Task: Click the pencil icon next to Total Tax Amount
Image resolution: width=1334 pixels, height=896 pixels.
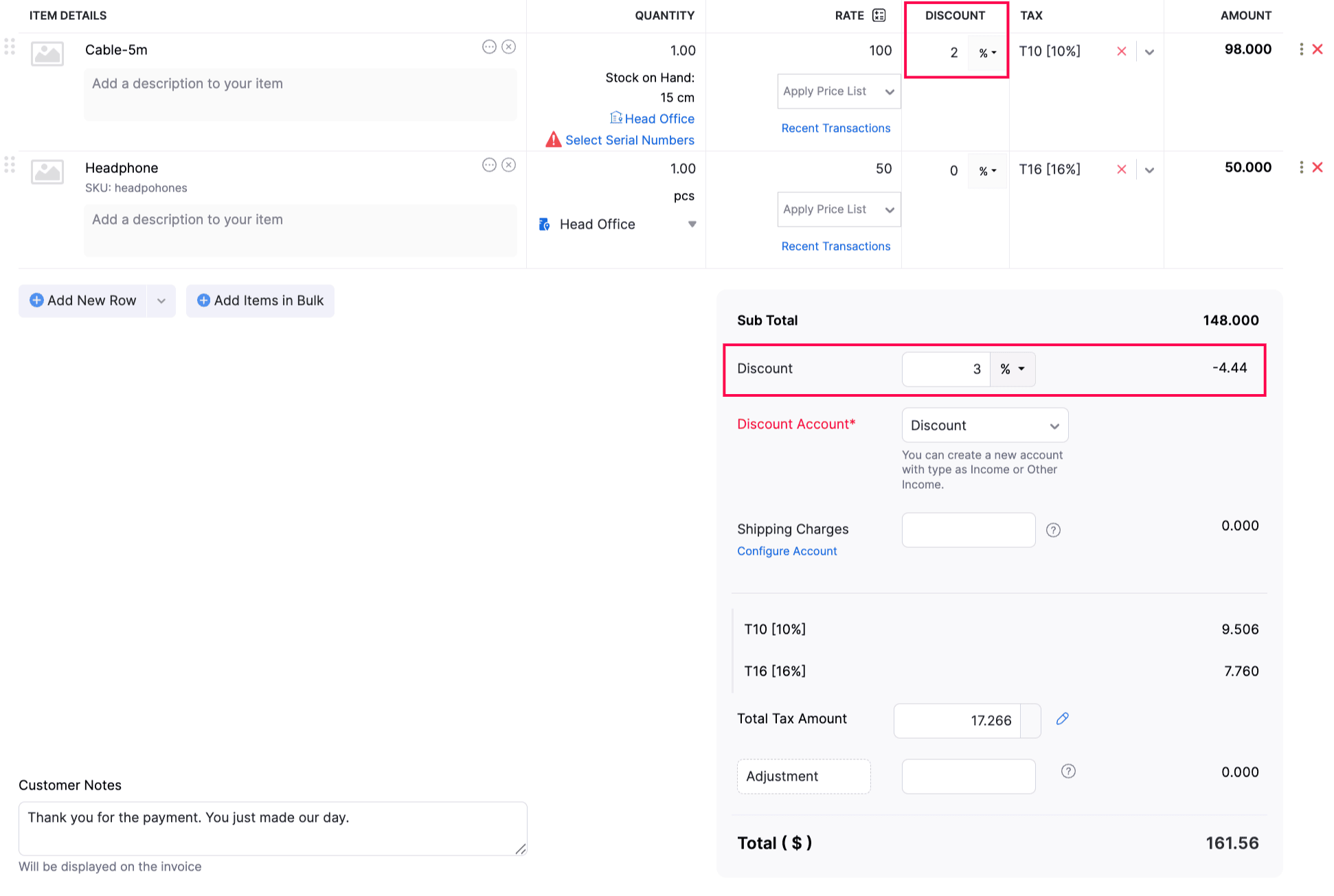Action: click(x=1063, y=719)
